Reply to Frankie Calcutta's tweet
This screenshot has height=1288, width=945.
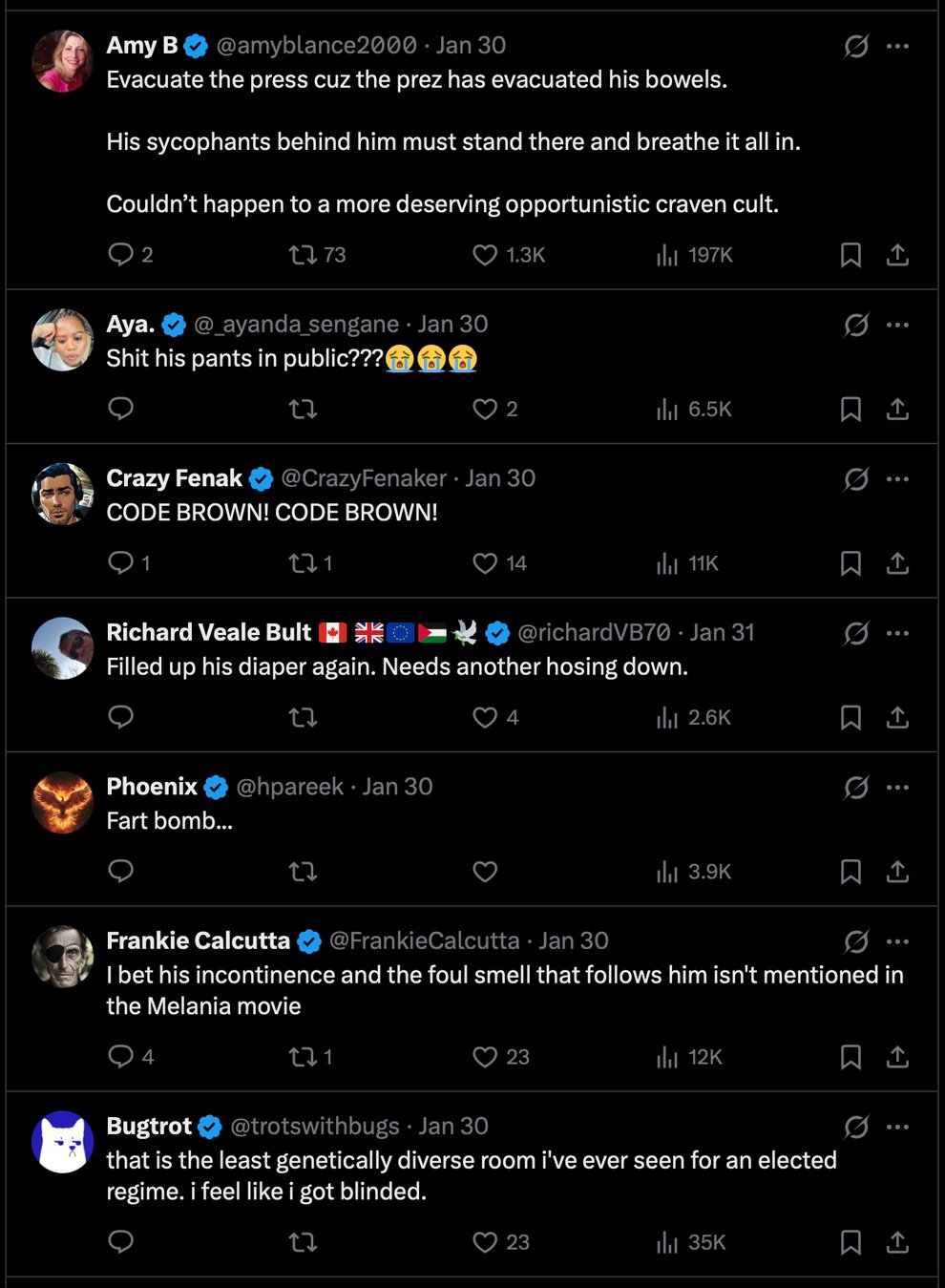121,1056
